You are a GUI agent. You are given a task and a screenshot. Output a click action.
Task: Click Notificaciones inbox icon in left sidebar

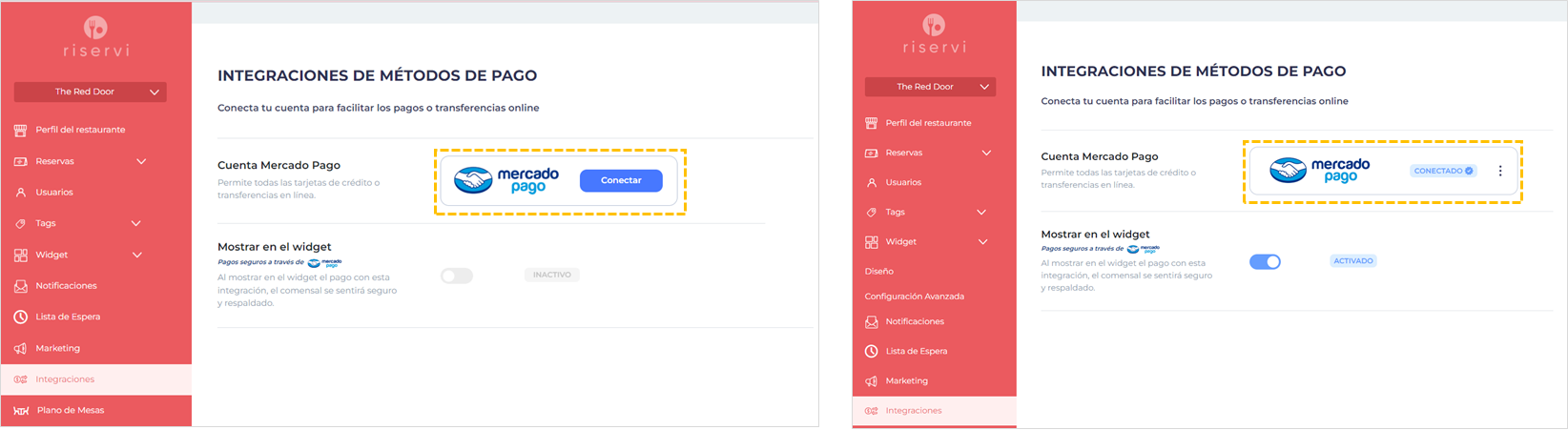[x=20, y=285]
